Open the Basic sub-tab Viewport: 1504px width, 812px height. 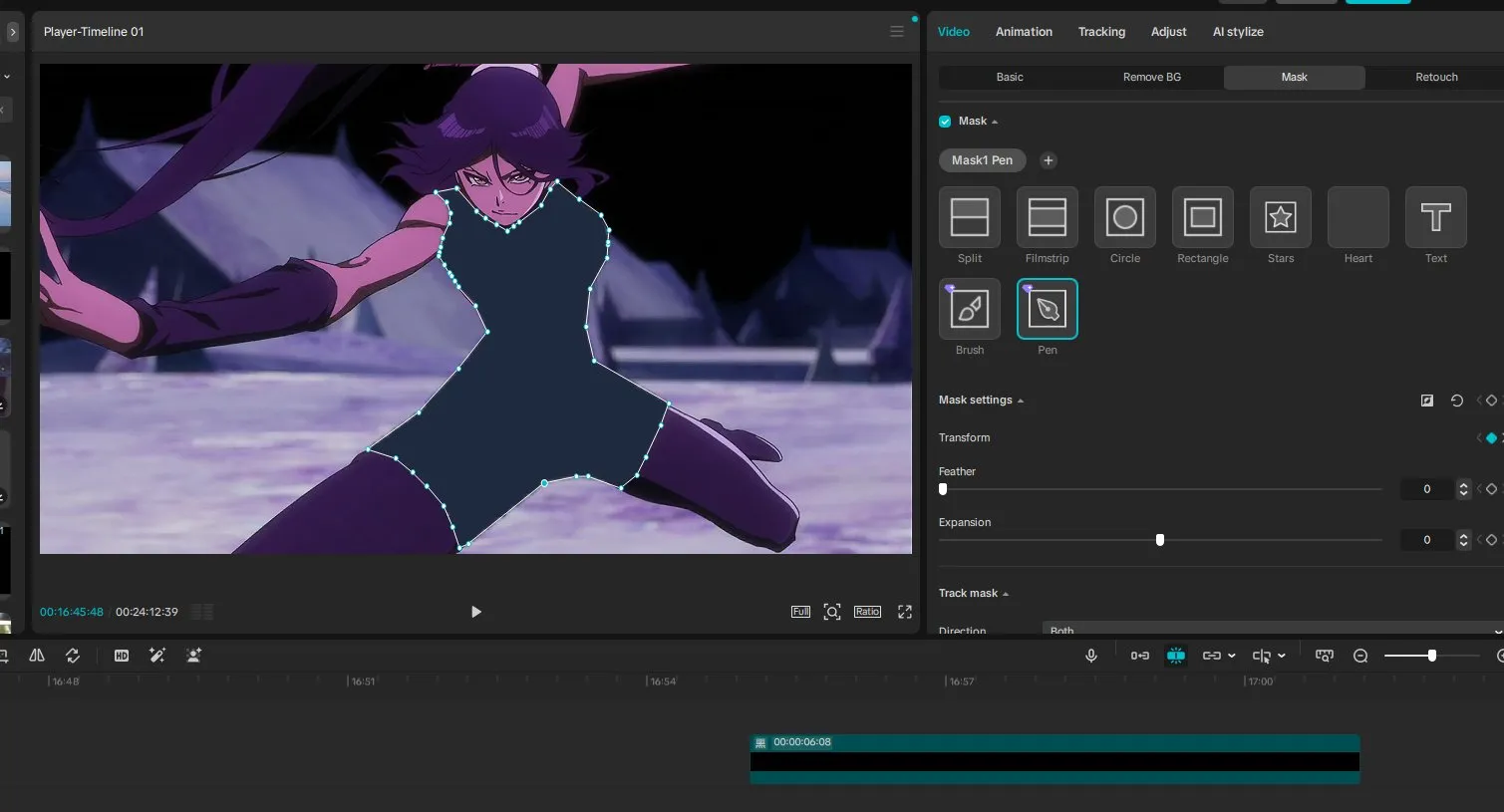[1010, 78]
